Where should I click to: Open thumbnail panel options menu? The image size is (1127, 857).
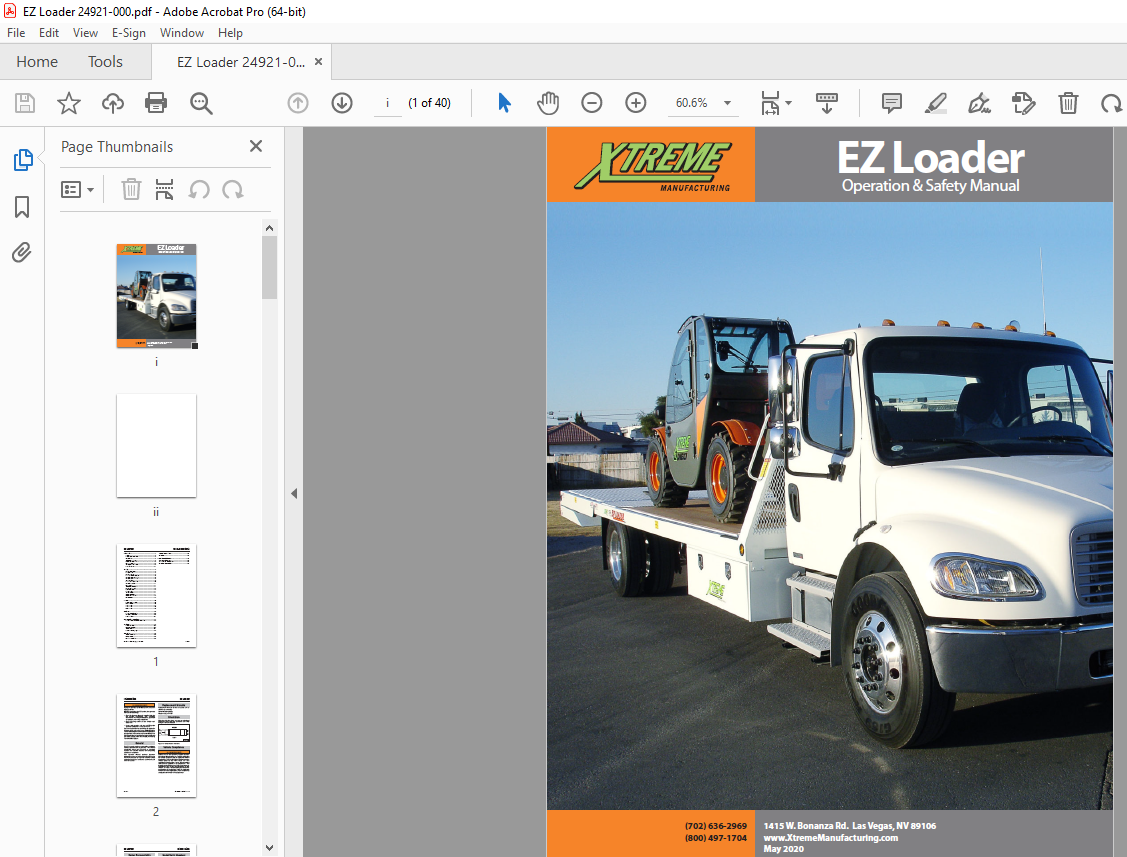click(78, 190)
